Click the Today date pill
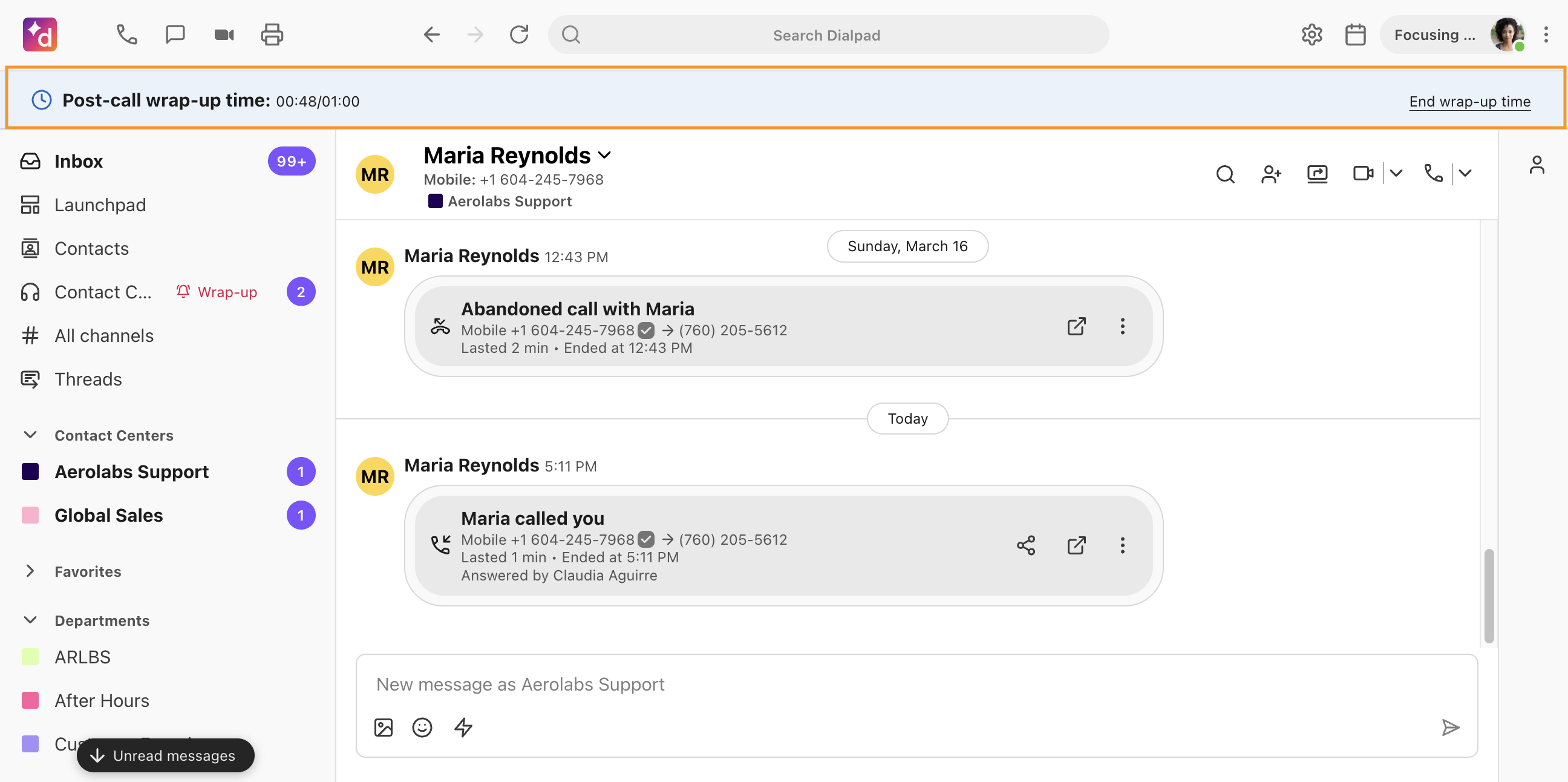This screenshot has height=782, width=1568. pyautogui.click(x=907, y=419)
